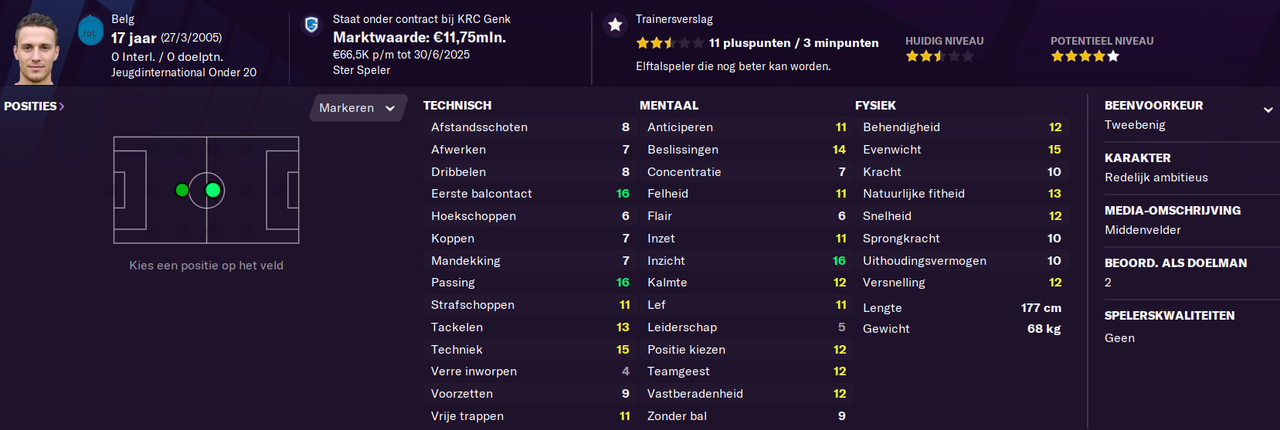The image size is (1280, 430).
Task: Click the football pitch position diagram
Action: pyautogui.click(x=206, y=190)
